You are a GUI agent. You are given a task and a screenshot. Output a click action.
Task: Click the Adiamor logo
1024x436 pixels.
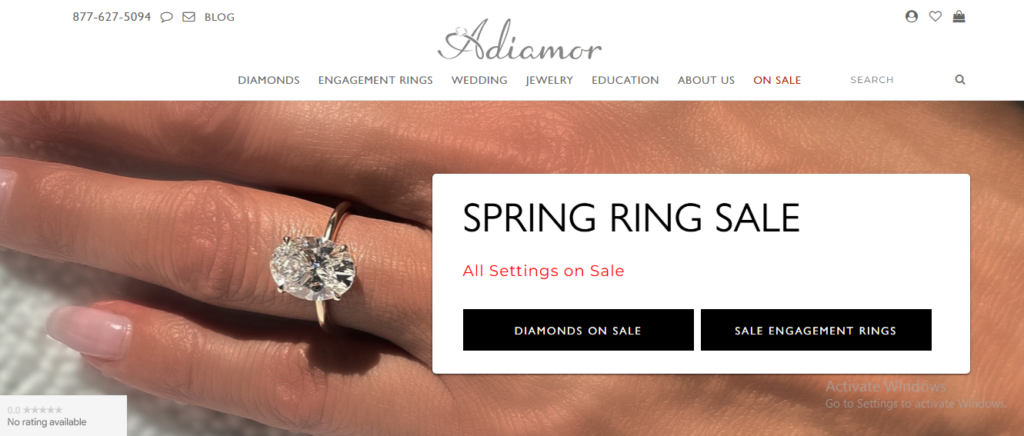tap(520, 40)
